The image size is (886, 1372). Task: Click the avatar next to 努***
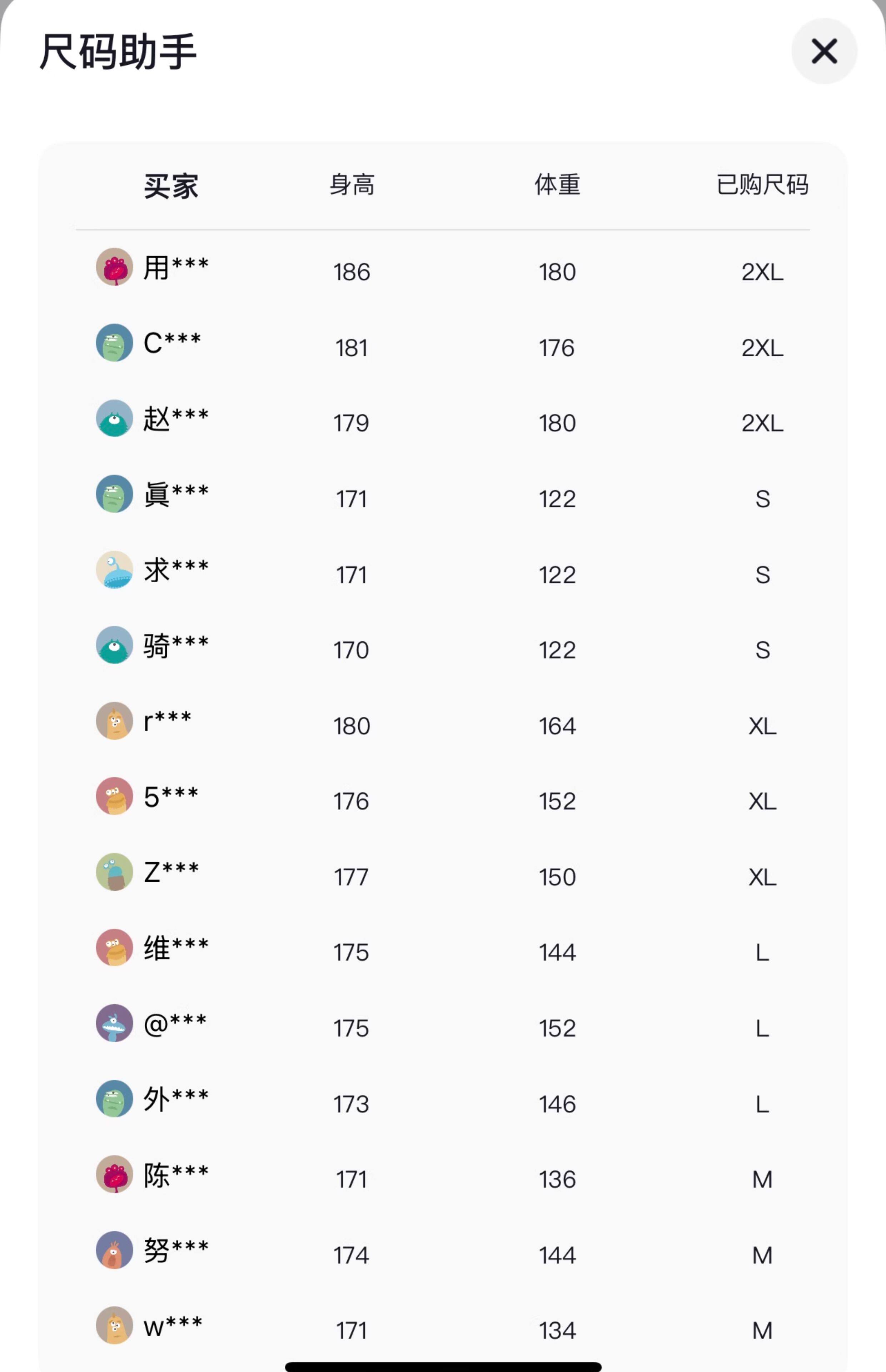(x=114, y=1249)
